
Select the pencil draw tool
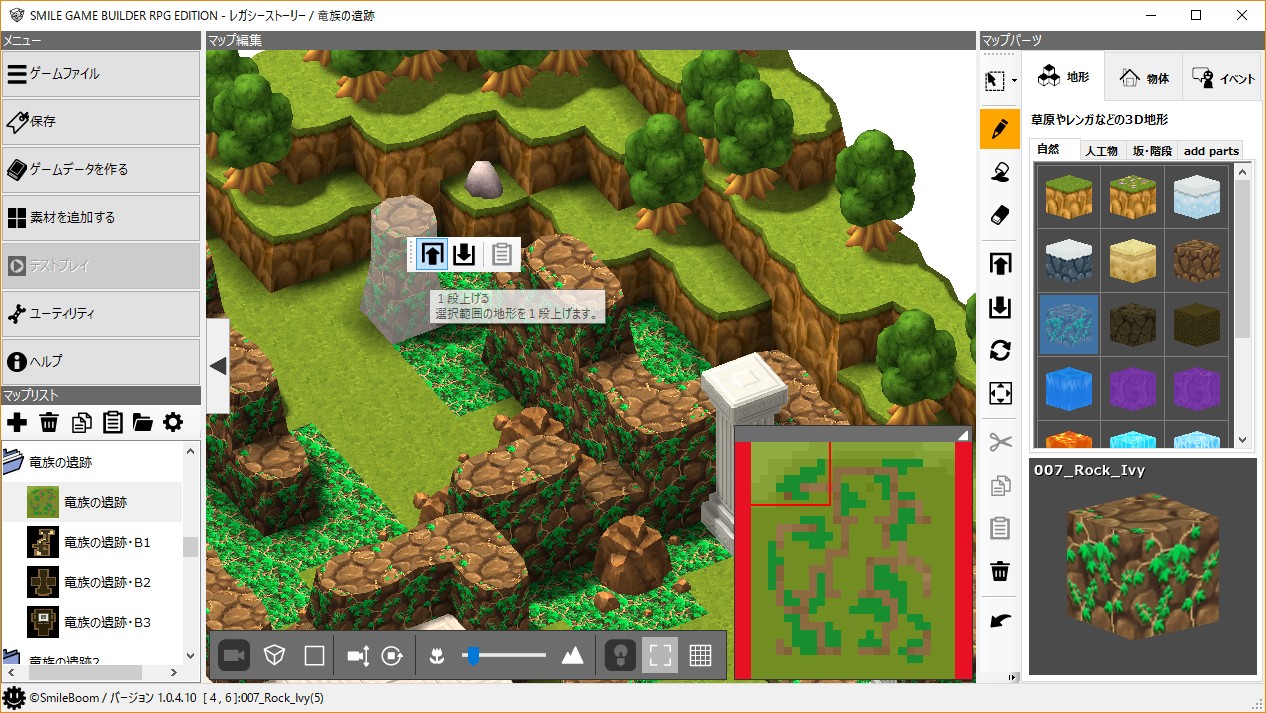point(999,129)
